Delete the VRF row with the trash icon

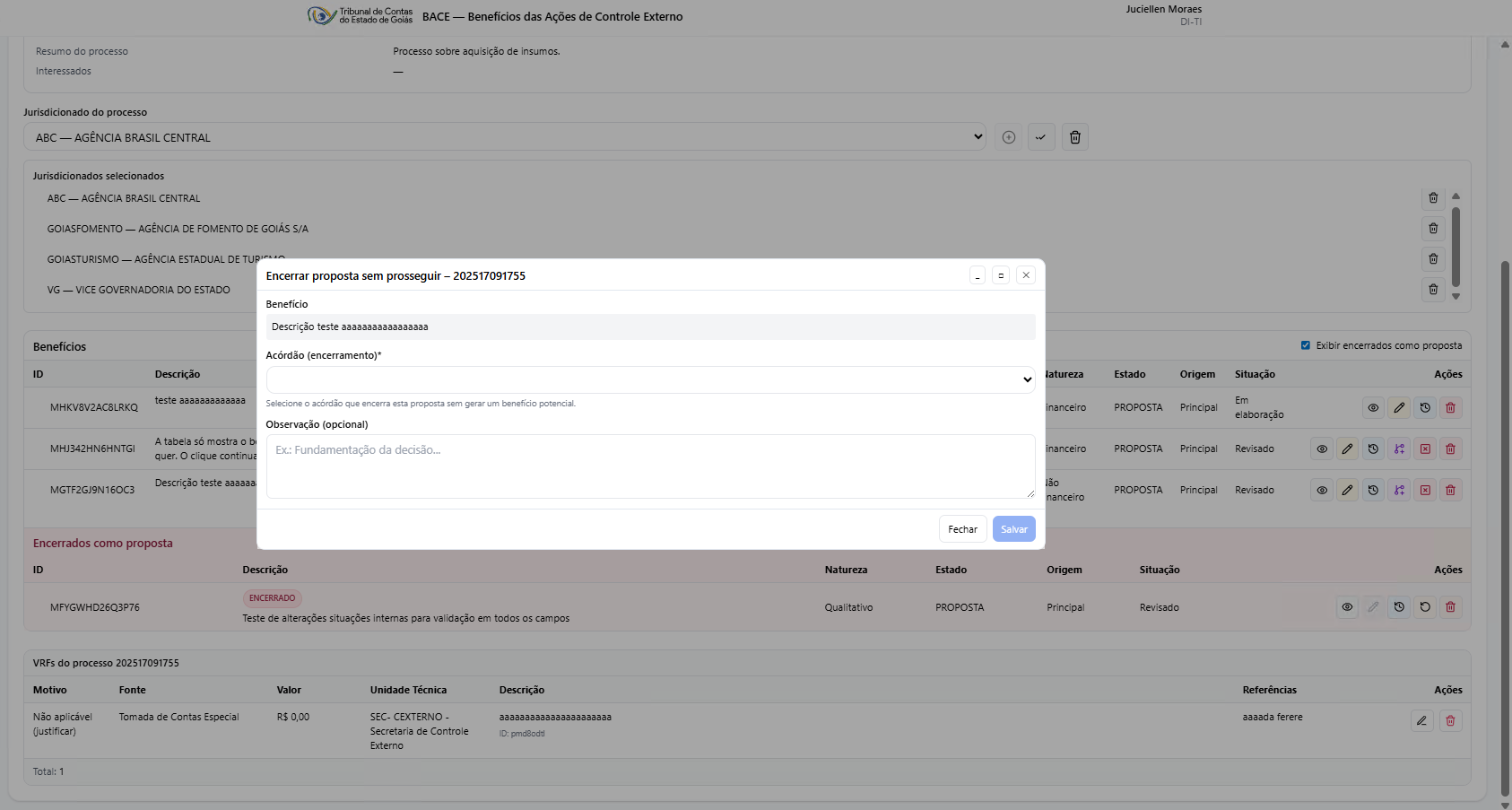[x=1450, y=721]
